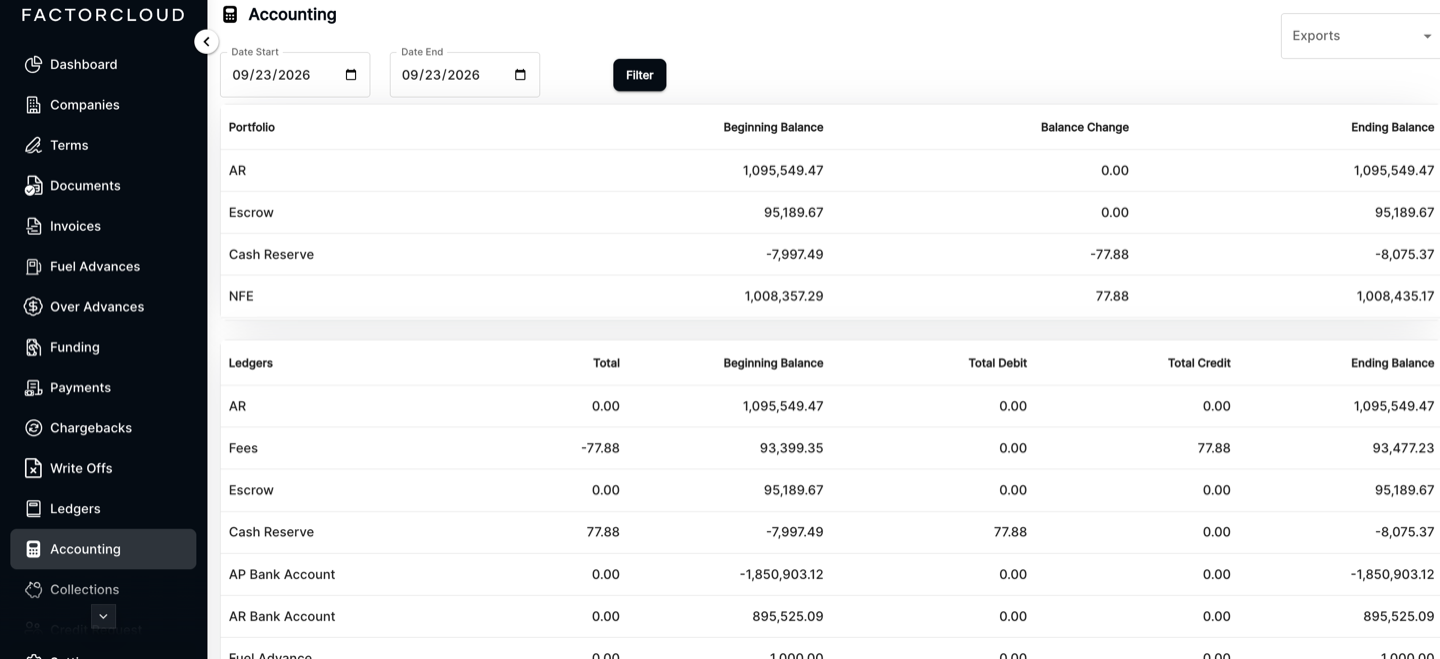Viewport: 1440px width, 659px height.
Task: Click Cash Reserve balance change -77.88
Action: [1109, 254]
